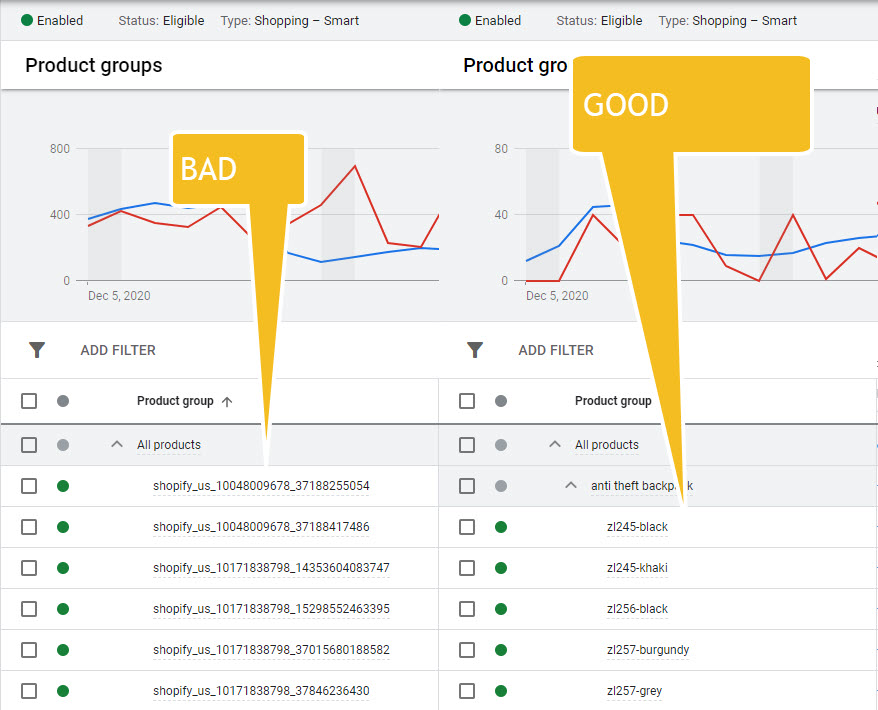Select all rows via left header checkbox
This screenshot has height=710, width=878.
[x=29, y=401]
